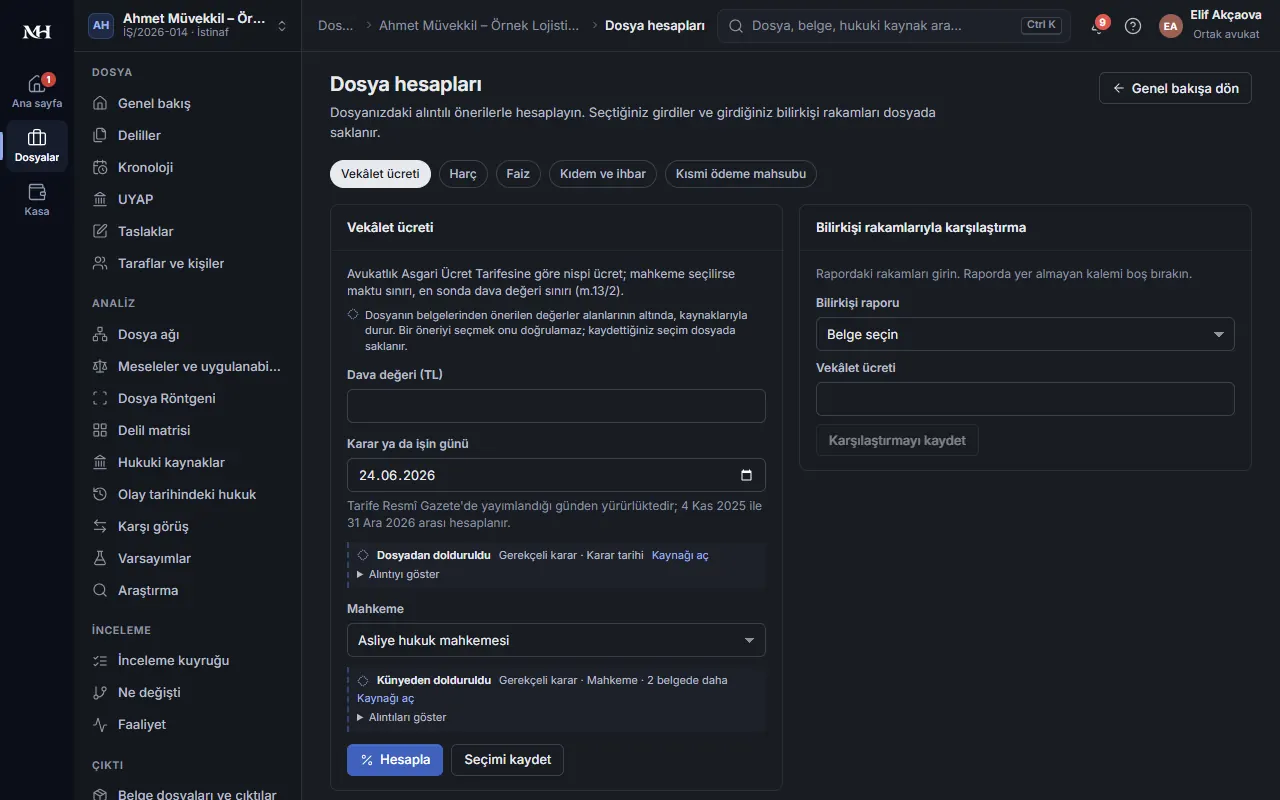
Task: Open Genel bakış in the sidebar
Action: click(187, 103)
